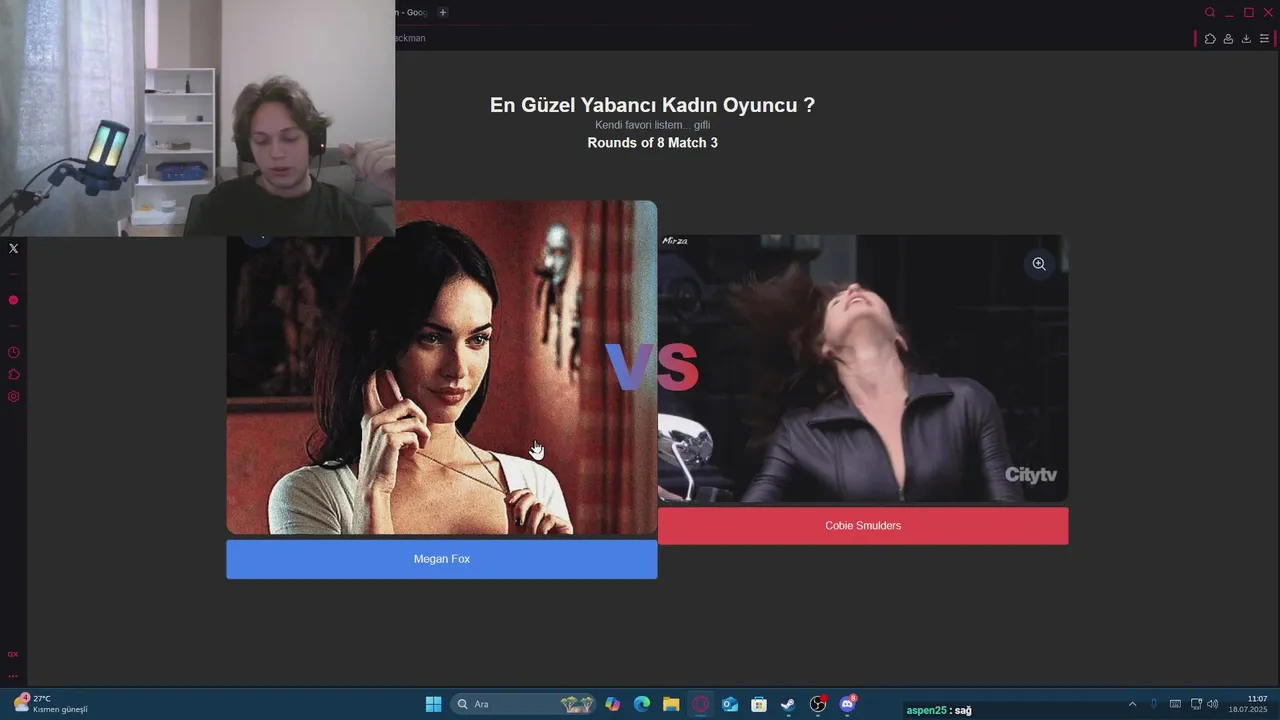Open the GX Control icon in the sidebar

[13, 654]
